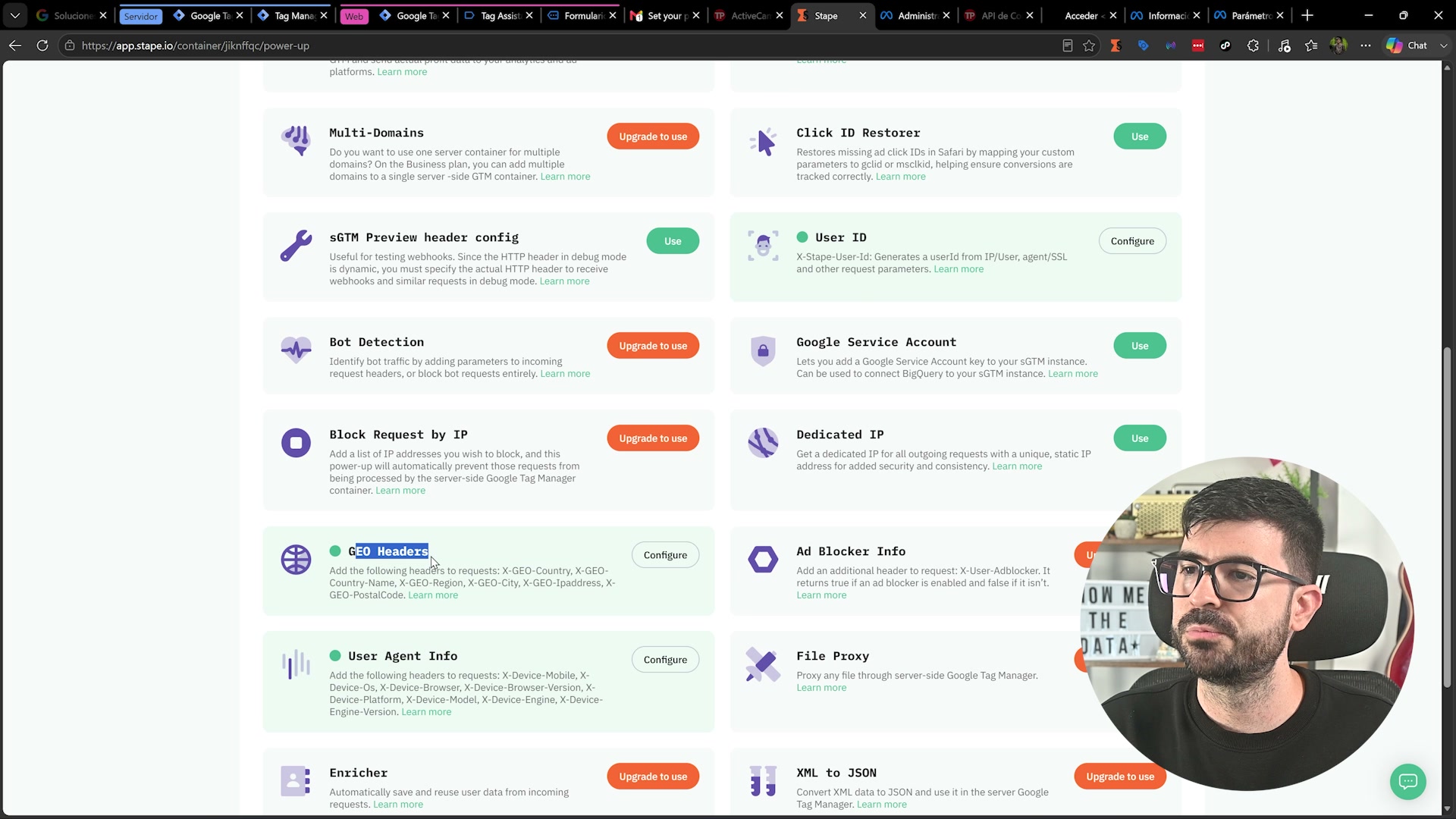Viewport: 1456px width, 819px height.
Task: Configure the GEO Headers power-up
Action: tap(665, 555)
